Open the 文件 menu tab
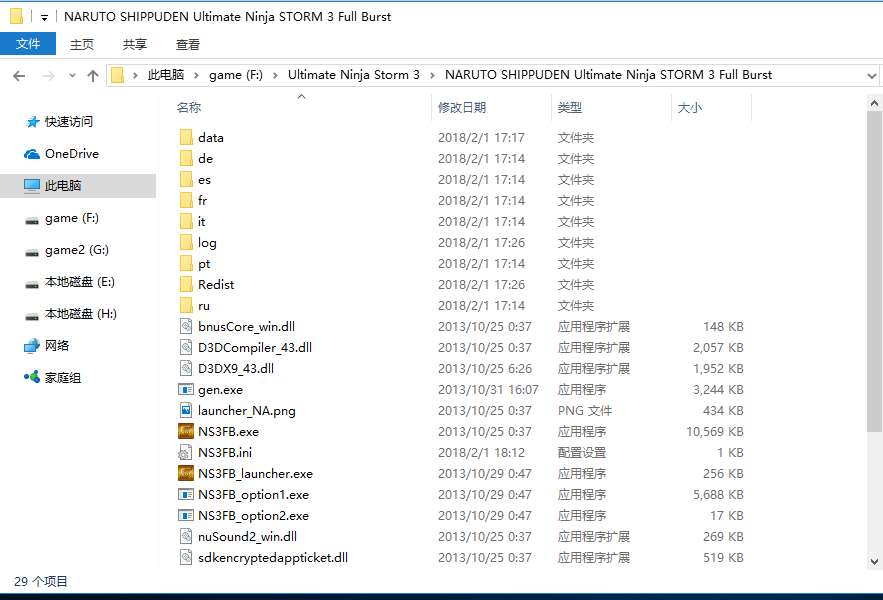The width and height of the screenshot is (883, 600). (x=28, y=44)
